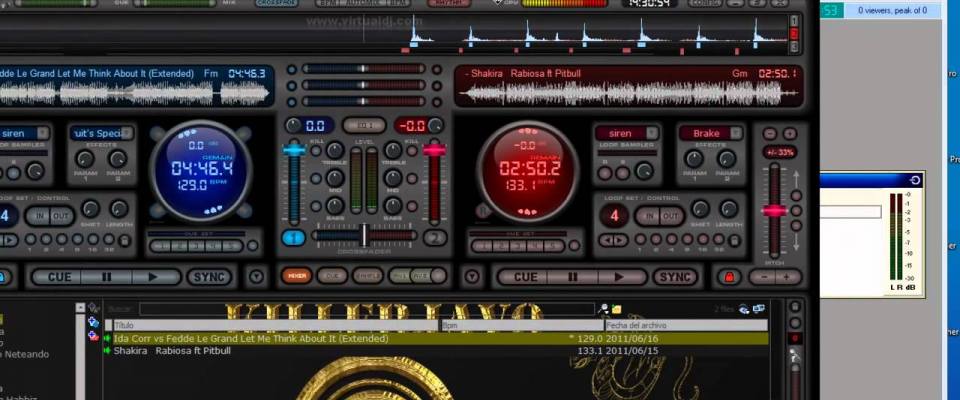Viewport: 960px width, 400px height.
Task: Click the left deck loop Shift knob
Action: click(x=91, y=209)
